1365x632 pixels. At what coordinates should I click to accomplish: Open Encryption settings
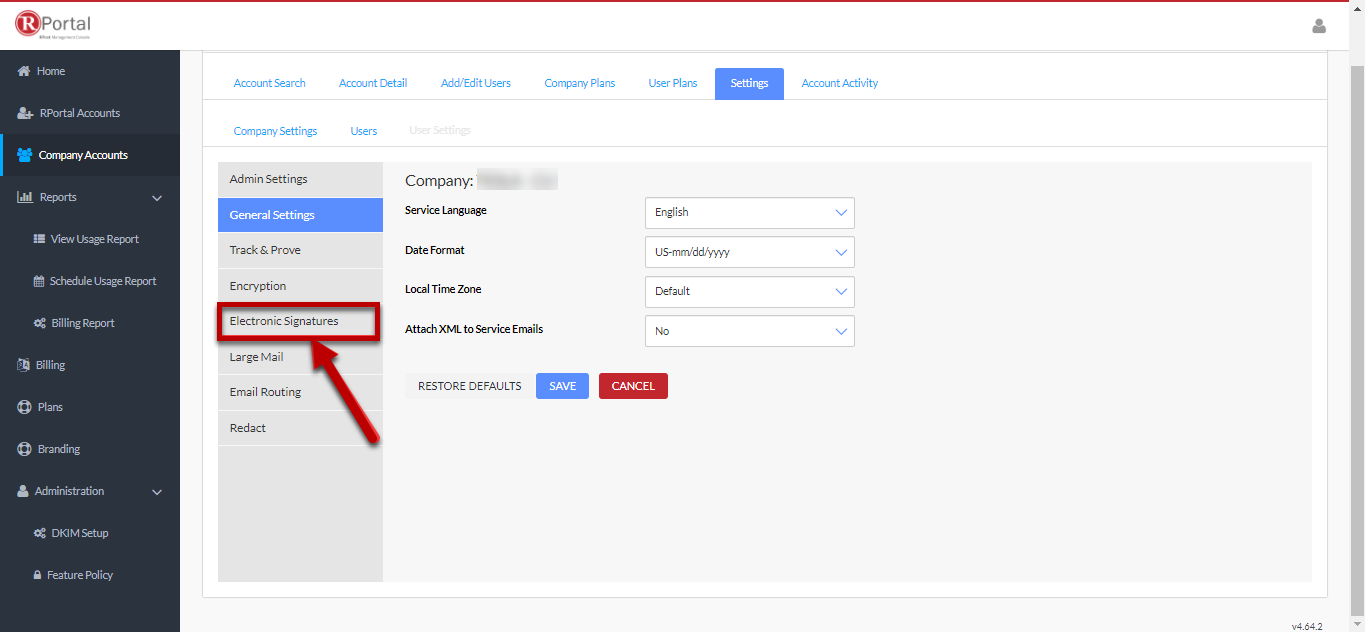[x=300, y=286]
